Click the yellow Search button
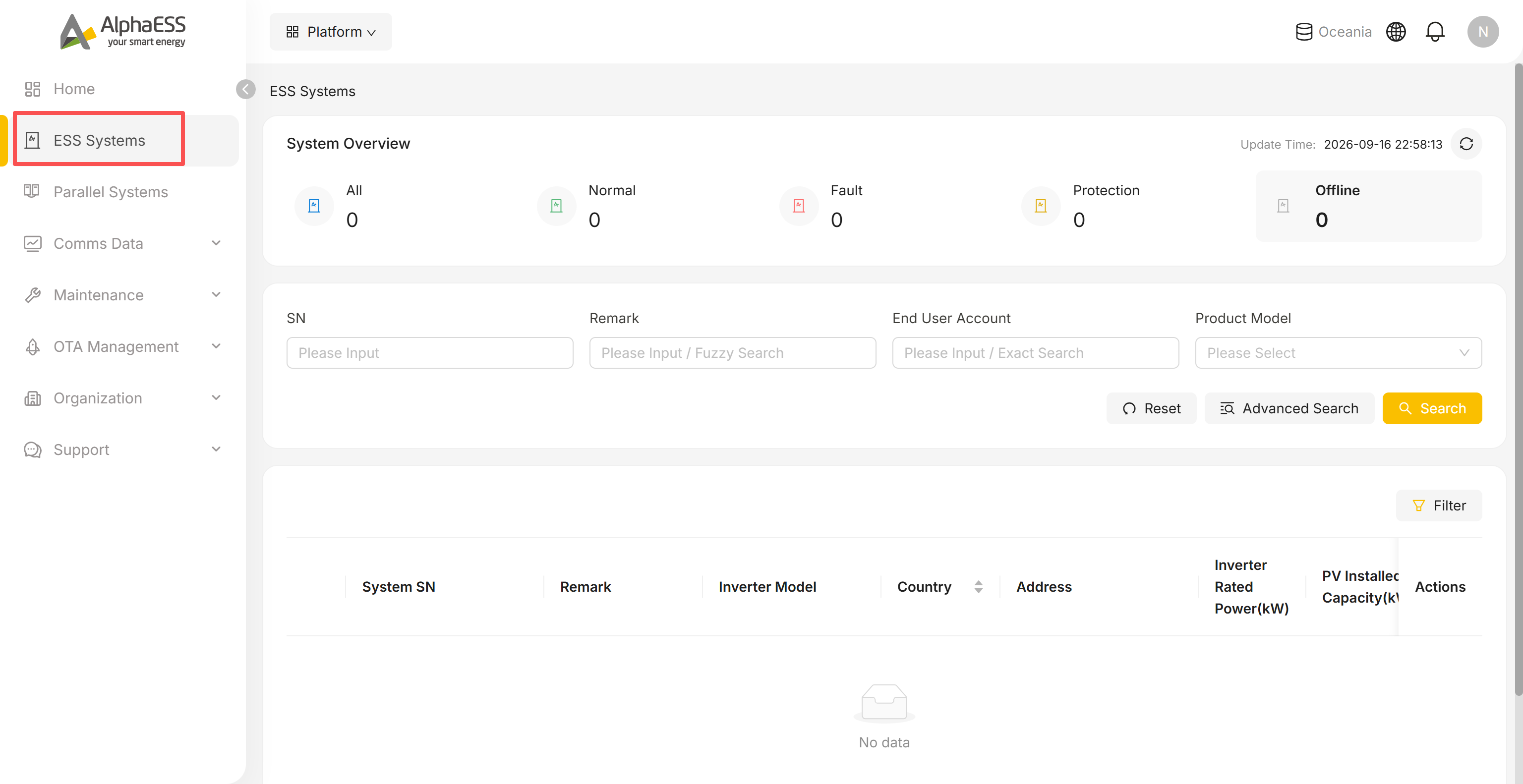Image resolution: width=1523 pixels, height=784 pixels. 1431,408
